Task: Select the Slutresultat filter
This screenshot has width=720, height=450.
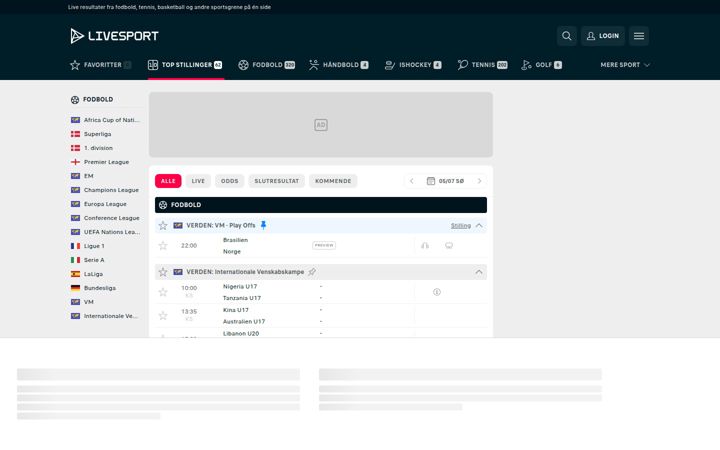Action: pyautogui.click(x=276, y=181)
